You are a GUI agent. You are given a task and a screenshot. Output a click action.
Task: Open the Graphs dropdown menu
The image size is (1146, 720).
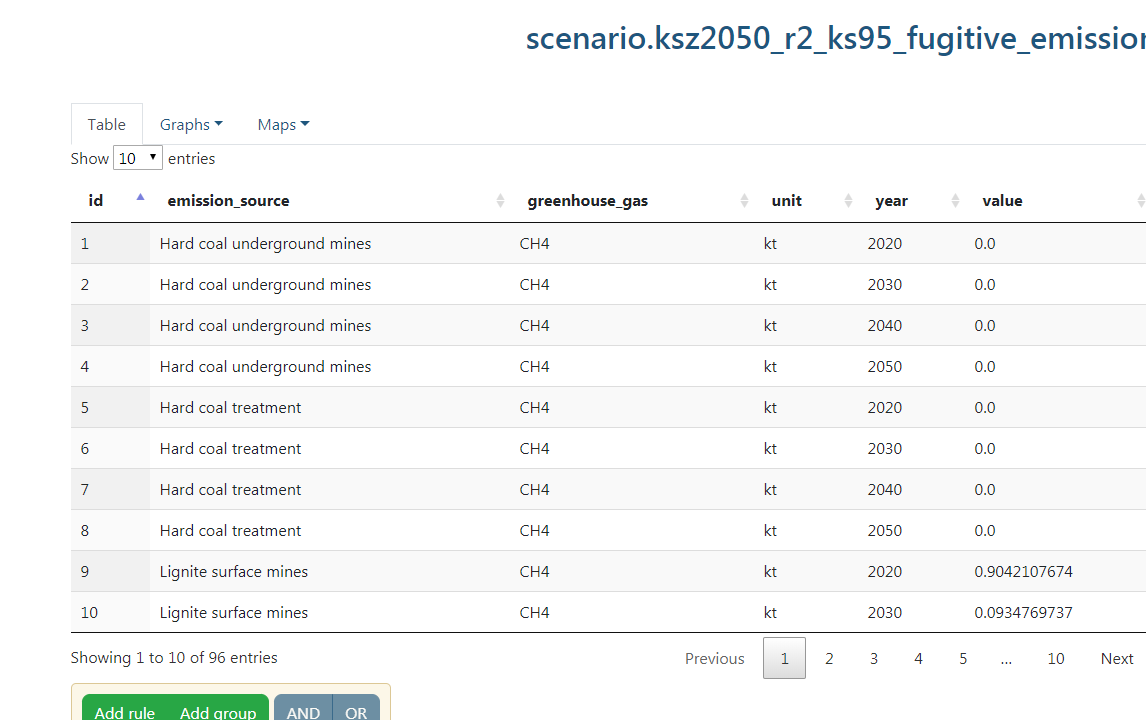pyautogui.click(x=191, y=124)
